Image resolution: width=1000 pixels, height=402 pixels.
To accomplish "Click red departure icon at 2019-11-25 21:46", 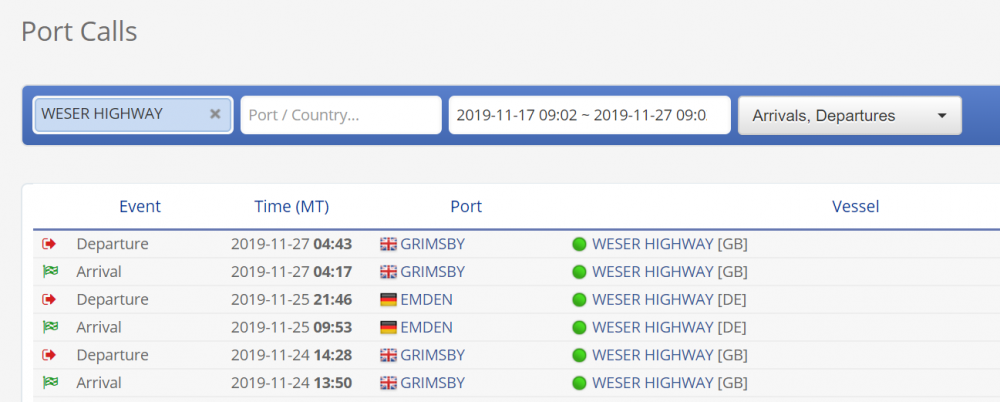I will pos(49,299).
